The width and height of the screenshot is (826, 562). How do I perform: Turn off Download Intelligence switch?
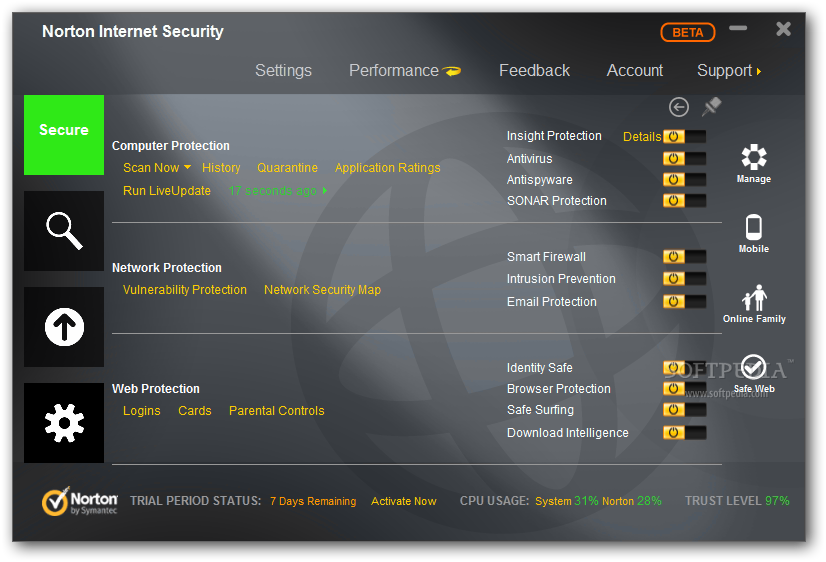(x=684, y=433)
